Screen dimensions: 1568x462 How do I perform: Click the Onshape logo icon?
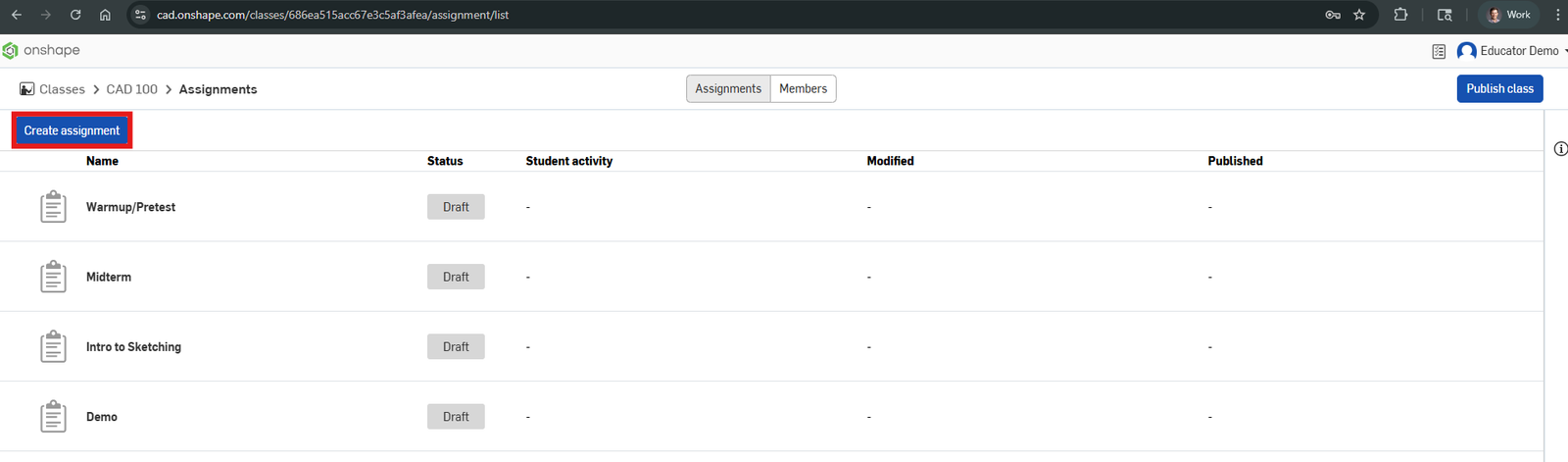(x=11, y=51)
